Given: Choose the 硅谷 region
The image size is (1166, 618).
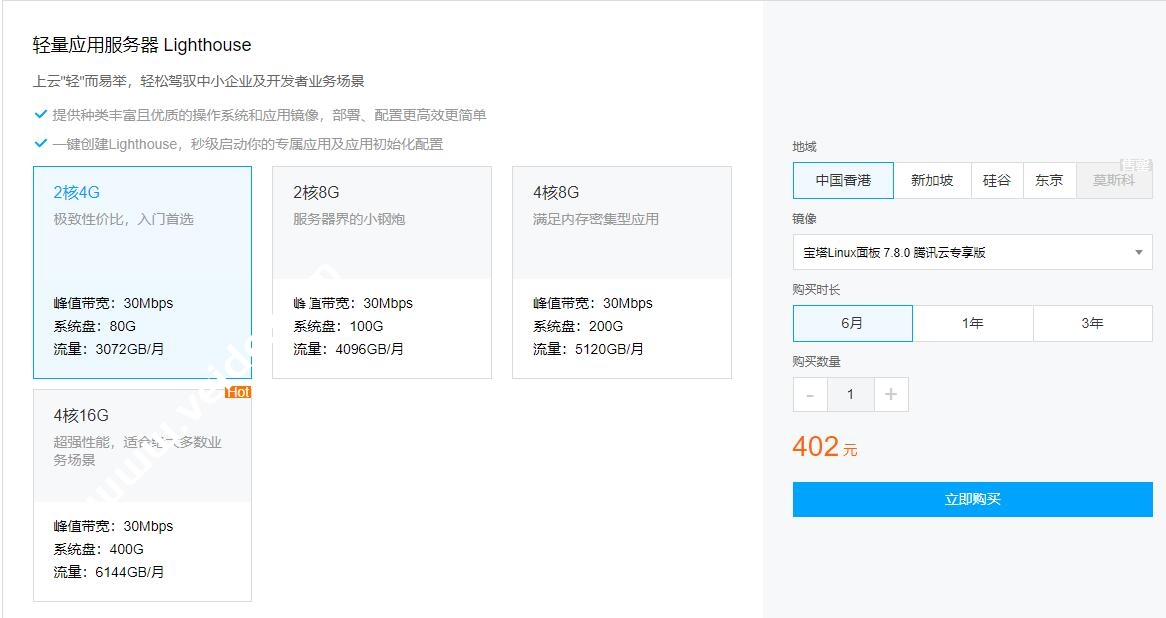Looking at the screenshot, I should [x=997, y=181].
